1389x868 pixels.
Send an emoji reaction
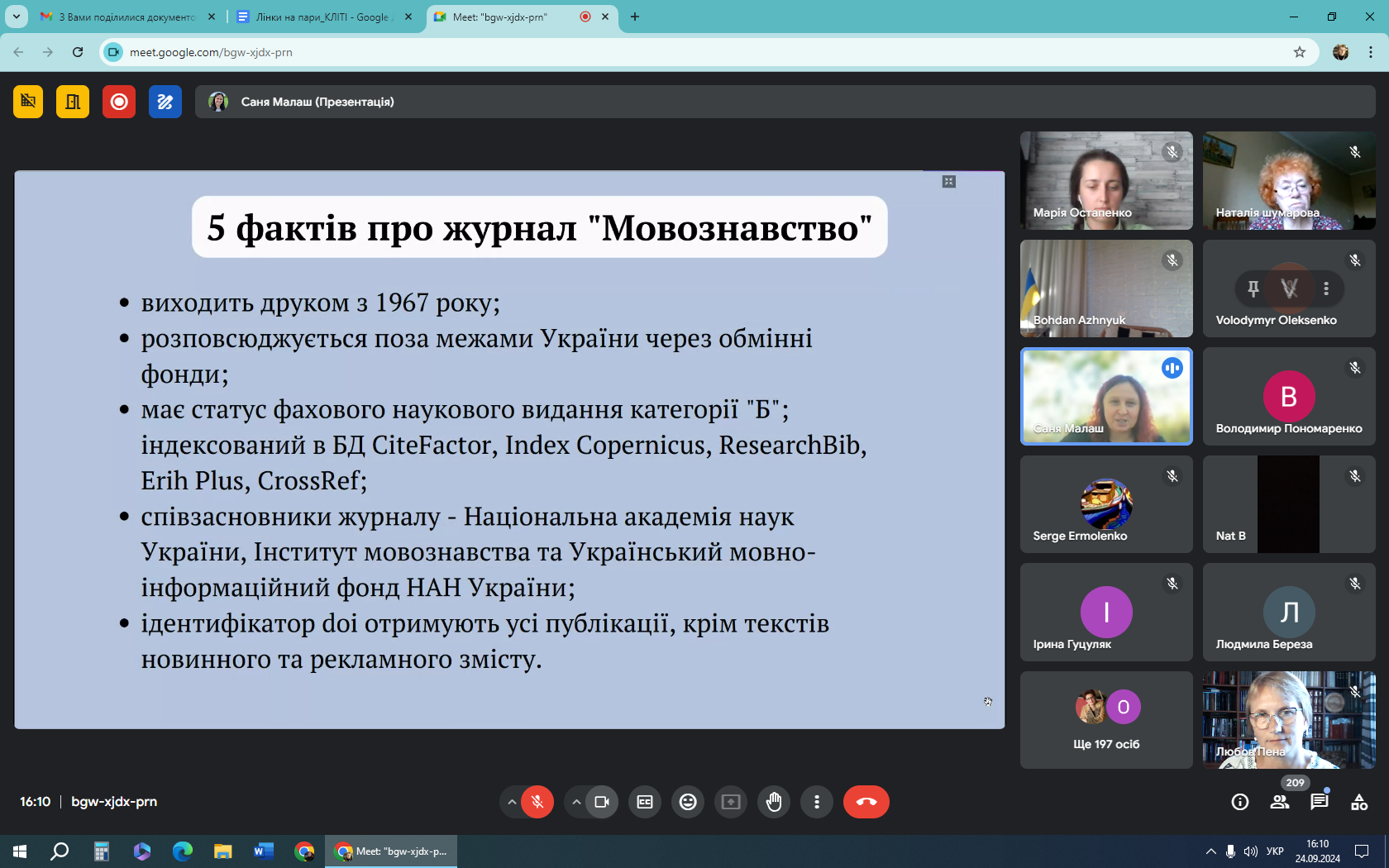[x=688, y=802]
